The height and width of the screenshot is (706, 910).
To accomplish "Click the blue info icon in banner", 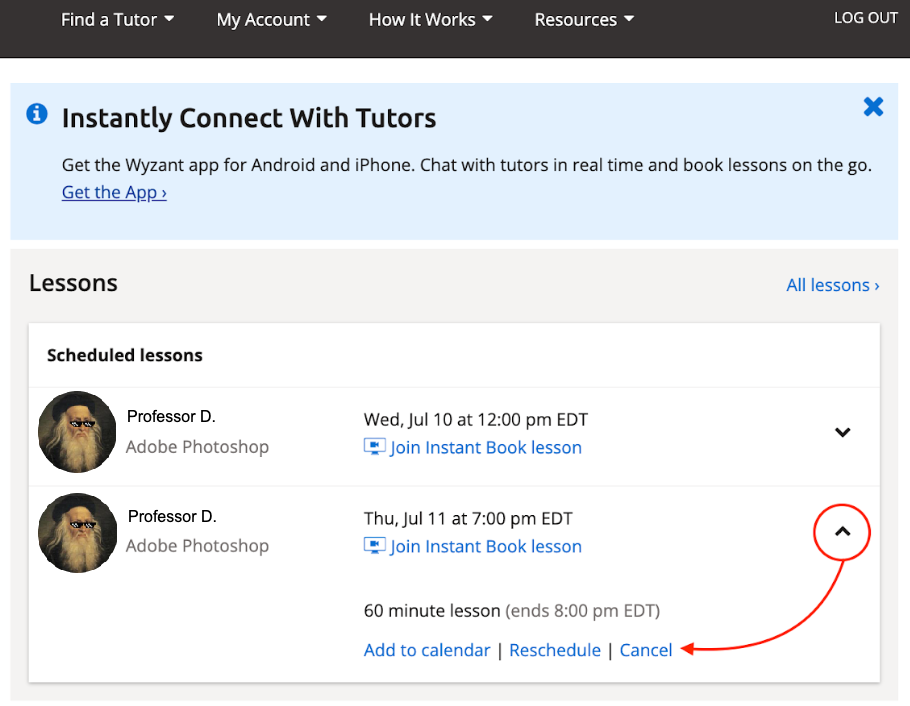I will click(37, 114).
